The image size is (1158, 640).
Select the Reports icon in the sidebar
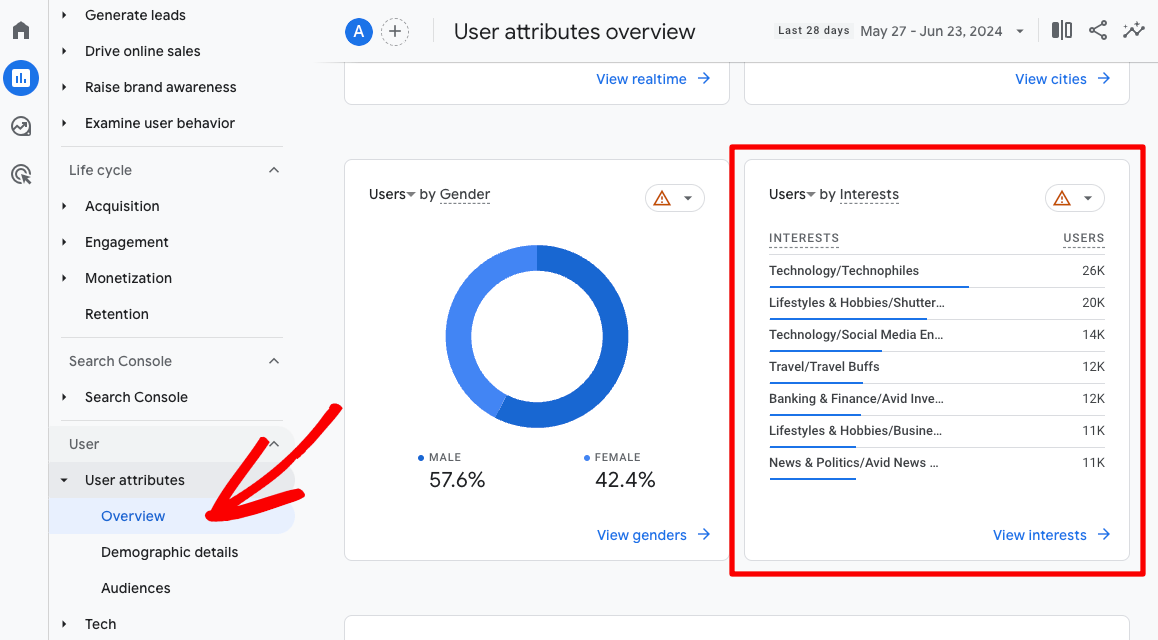tap(21, 77)
